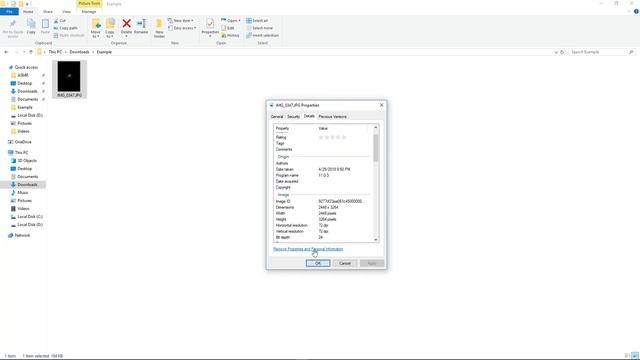Click the Properties ribbon icon

point(210,27)
